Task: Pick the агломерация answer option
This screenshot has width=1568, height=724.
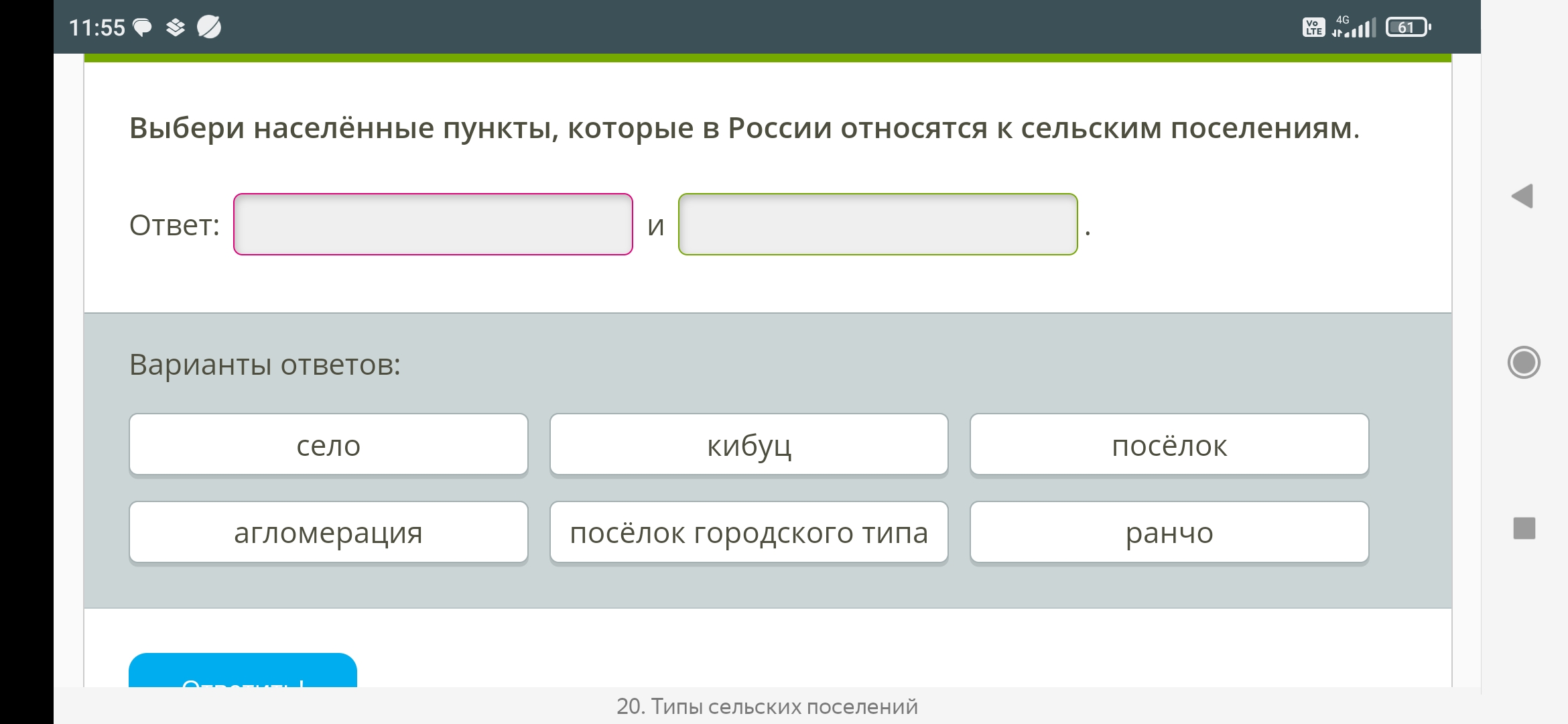Action: pos(328,532)
